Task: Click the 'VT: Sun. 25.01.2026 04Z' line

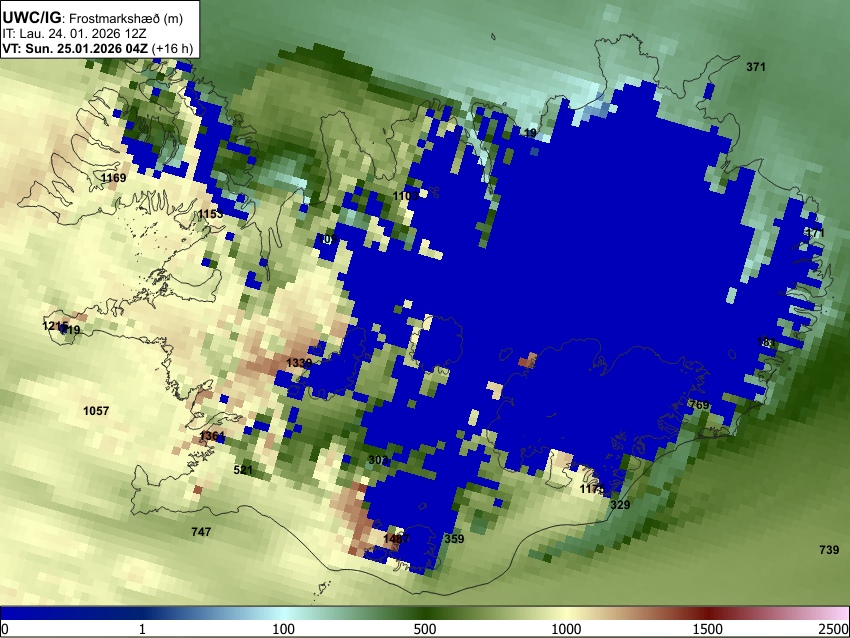Action: coord(75,48)
